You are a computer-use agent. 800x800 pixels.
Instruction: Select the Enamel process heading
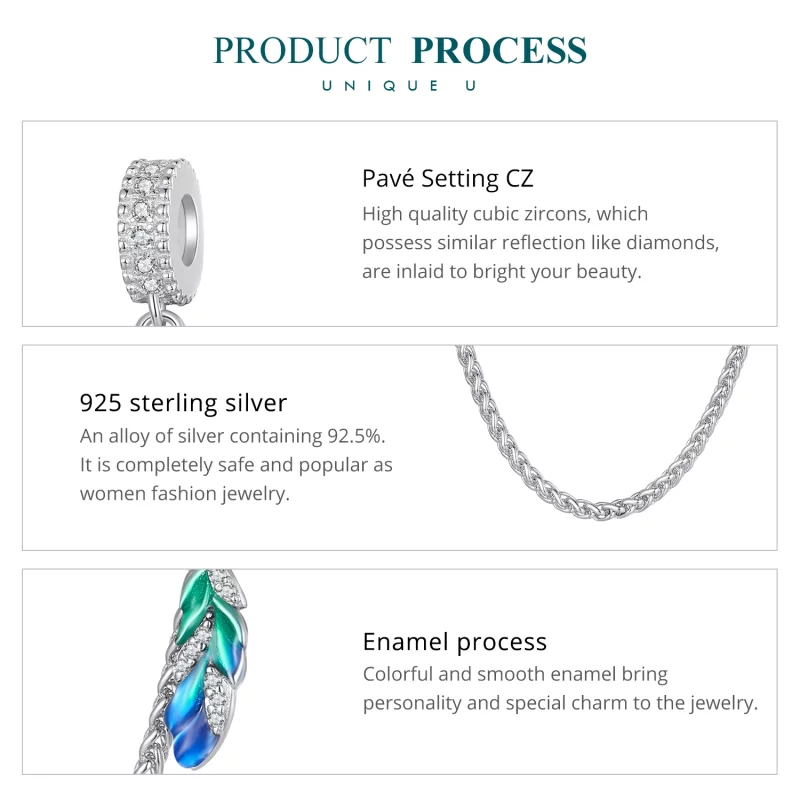coord(455,642)
